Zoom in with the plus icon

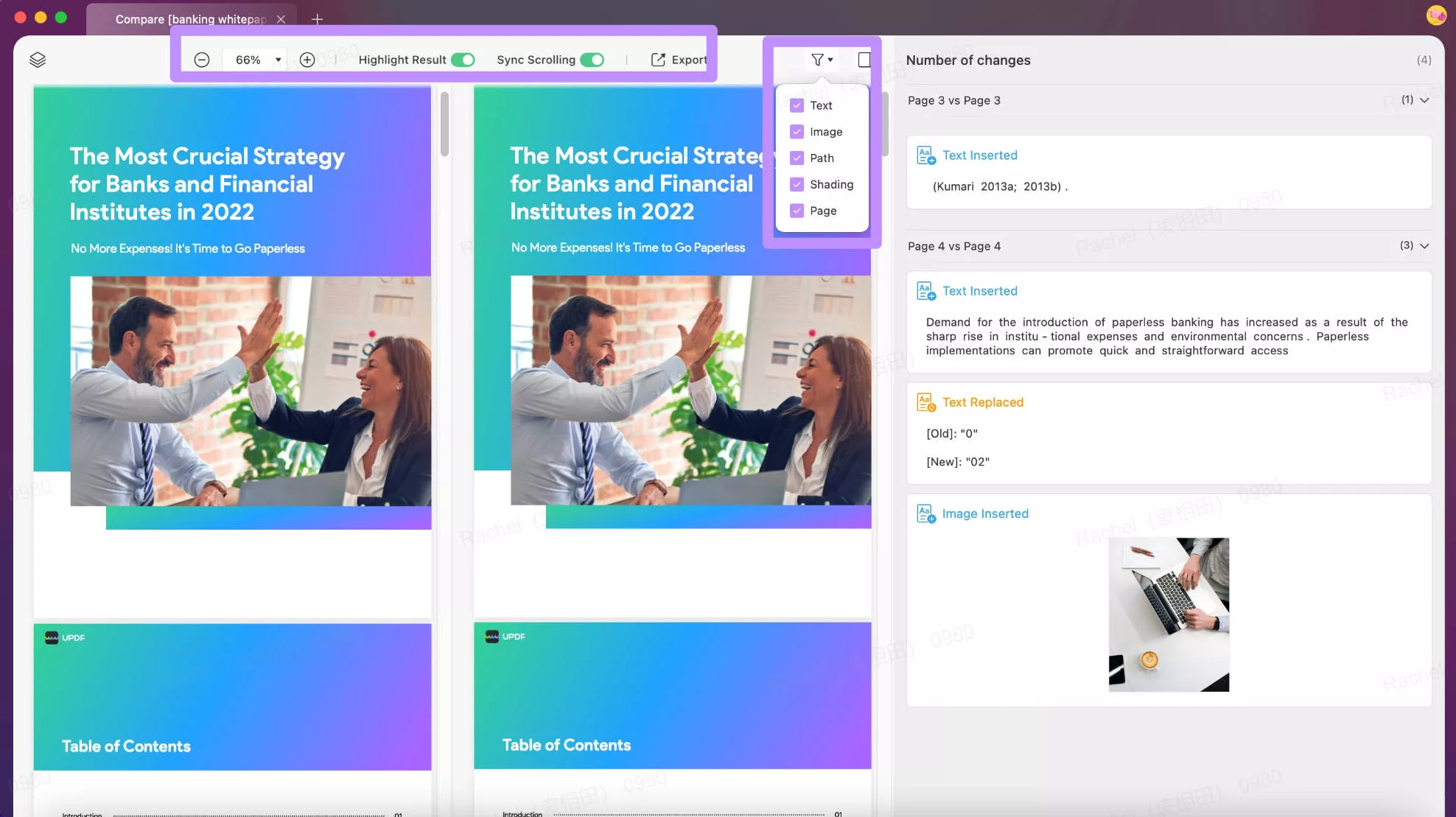[x=307, y=60]
